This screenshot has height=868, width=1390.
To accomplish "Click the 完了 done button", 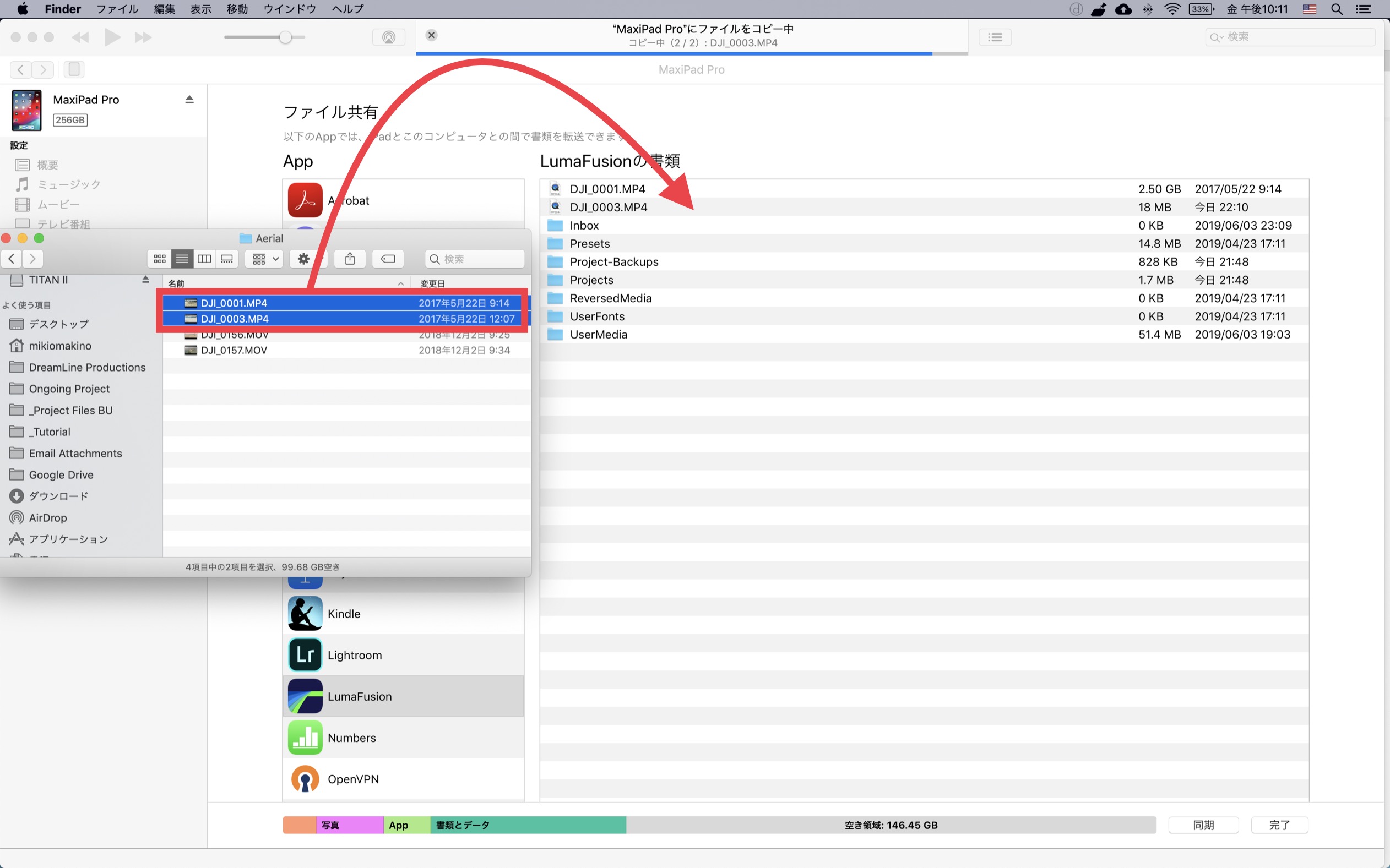I will [x=1279, y=825].
